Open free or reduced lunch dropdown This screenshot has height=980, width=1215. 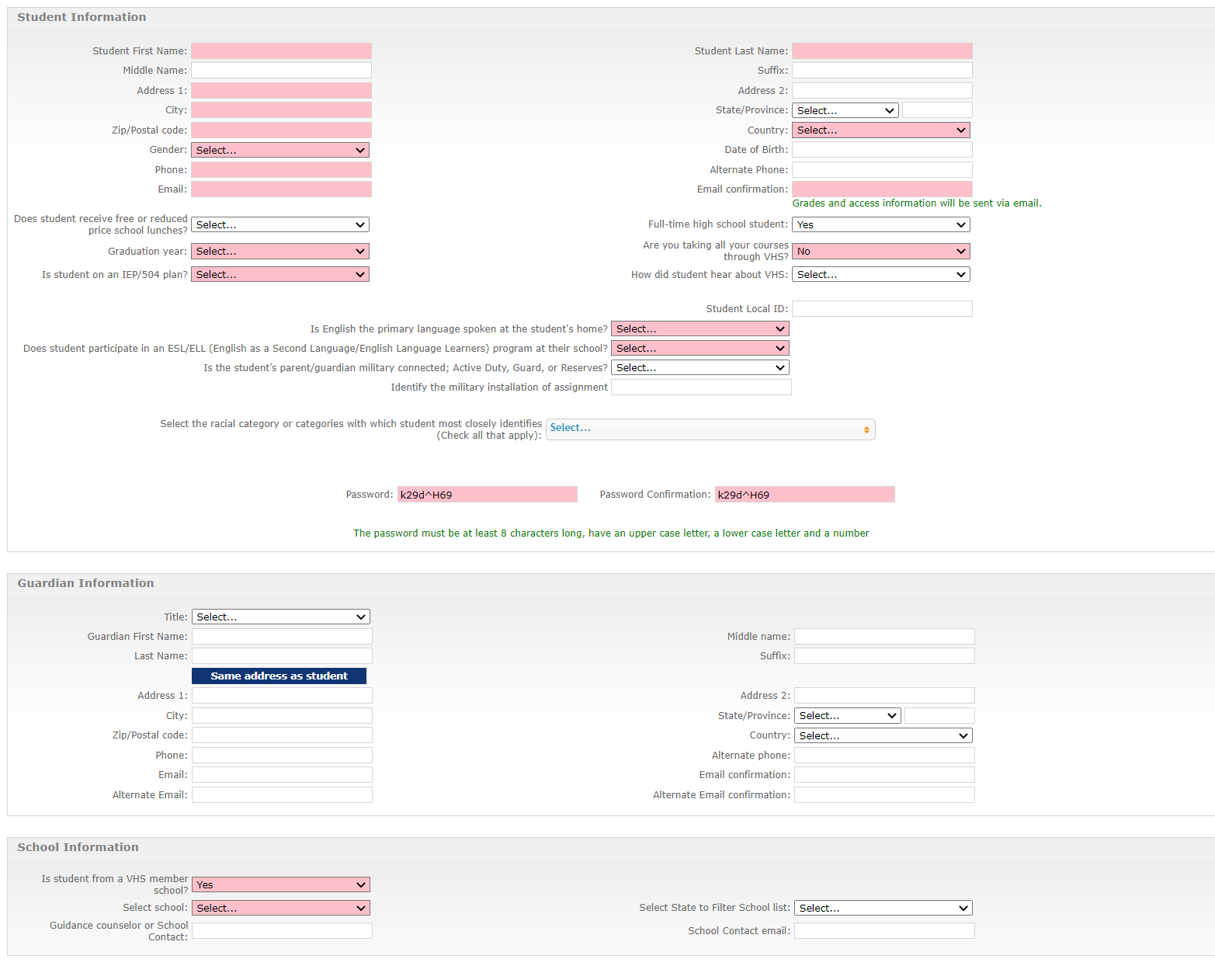(x=279, y=225)
